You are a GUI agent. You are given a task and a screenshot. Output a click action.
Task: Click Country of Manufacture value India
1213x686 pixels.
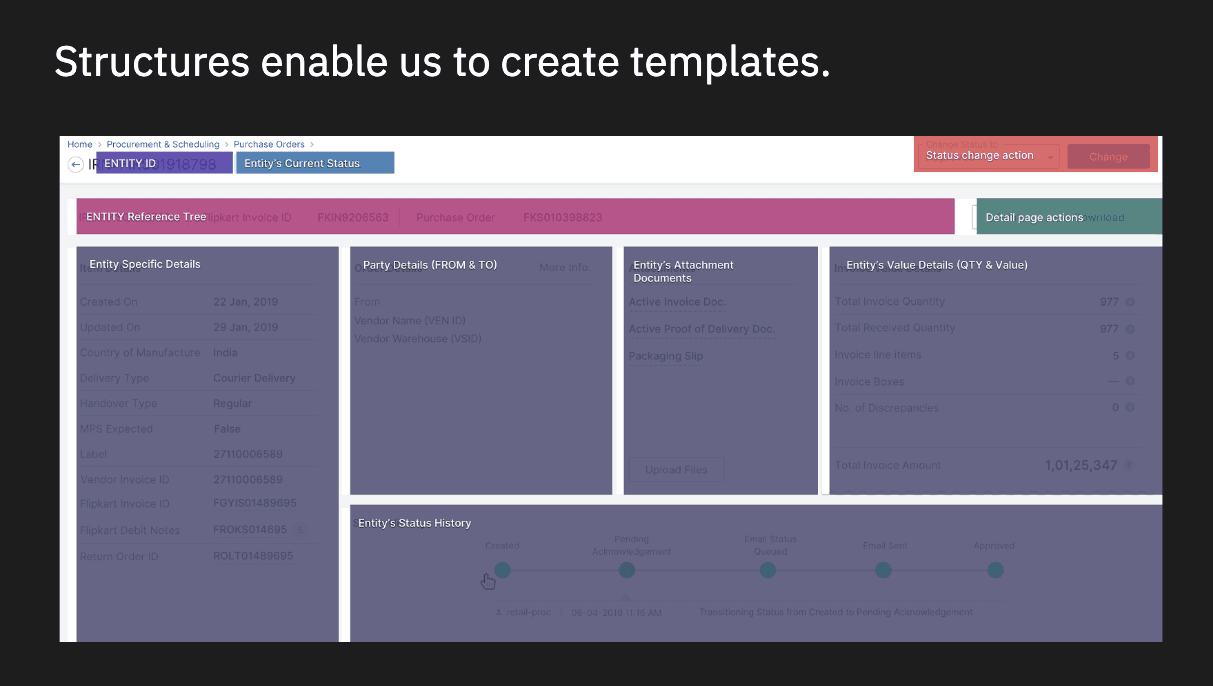[225, 353]
